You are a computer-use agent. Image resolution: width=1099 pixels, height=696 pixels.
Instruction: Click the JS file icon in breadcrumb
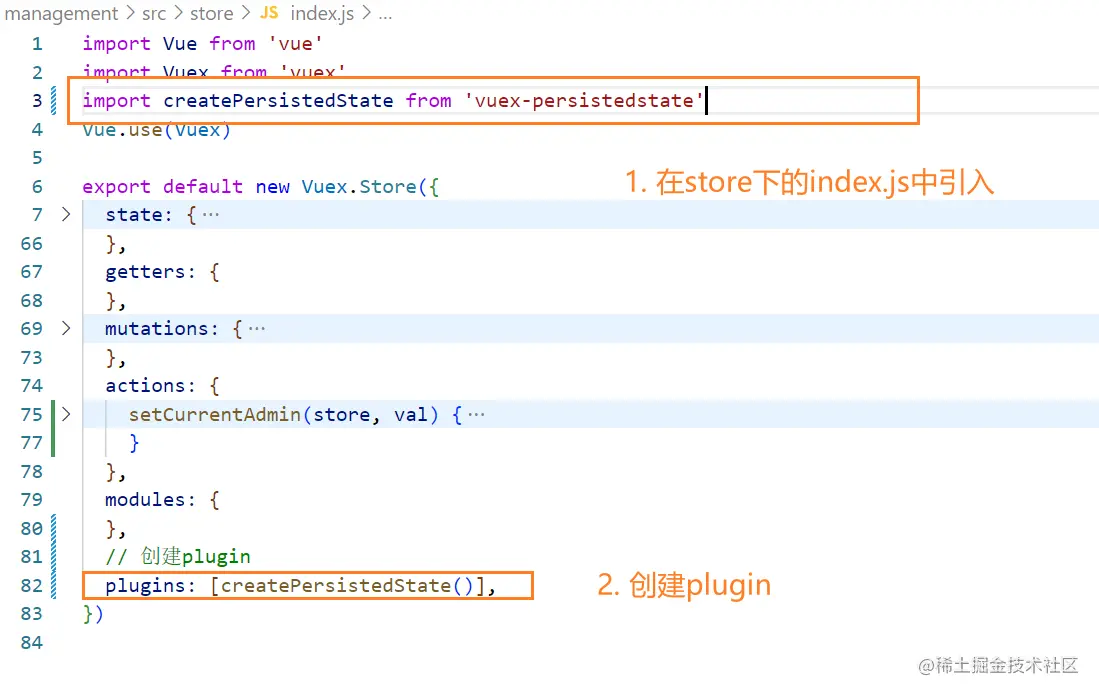(x=269, y=13)
